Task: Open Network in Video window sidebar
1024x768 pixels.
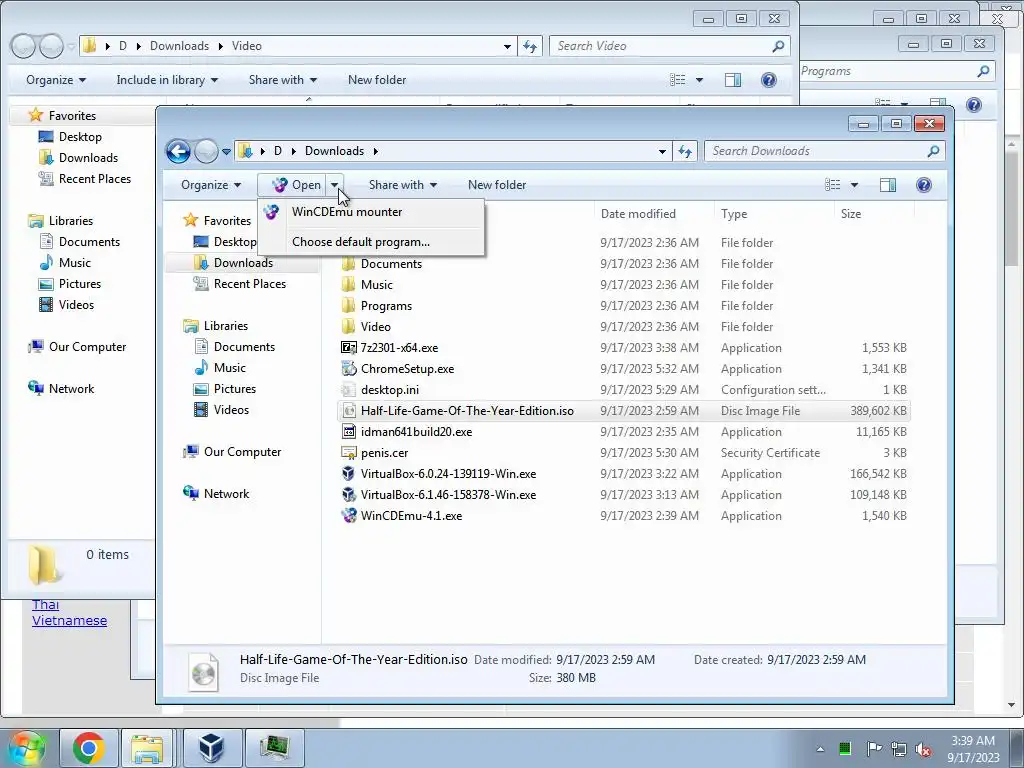Action: click(71, 389)
